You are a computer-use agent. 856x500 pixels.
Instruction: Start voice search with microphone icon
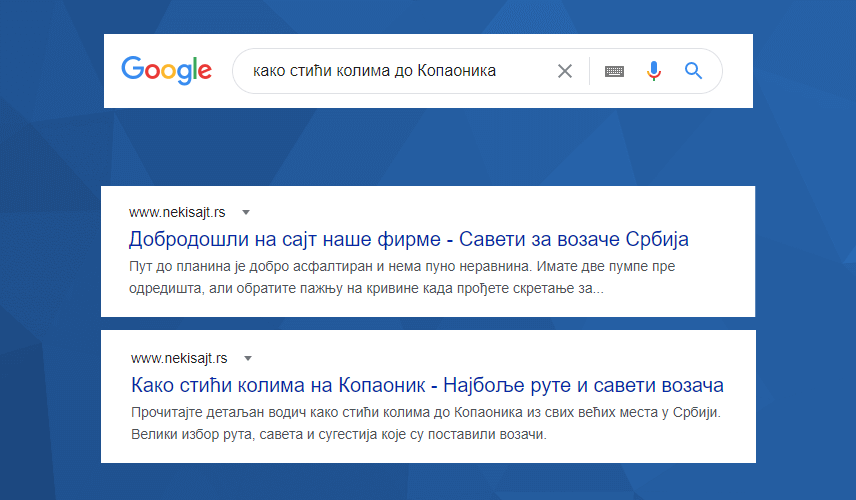(x=654, y=71)
